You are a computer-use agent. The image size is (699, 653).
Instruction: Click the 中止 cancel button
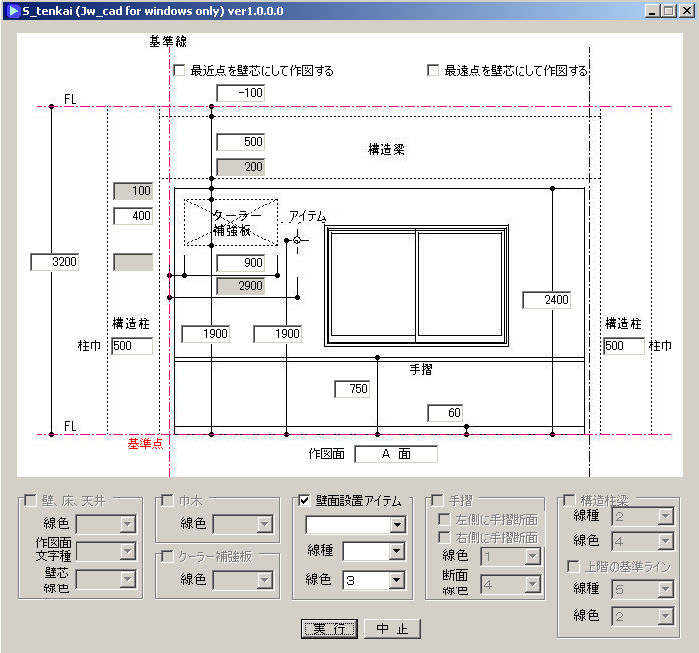pos(391,629)
